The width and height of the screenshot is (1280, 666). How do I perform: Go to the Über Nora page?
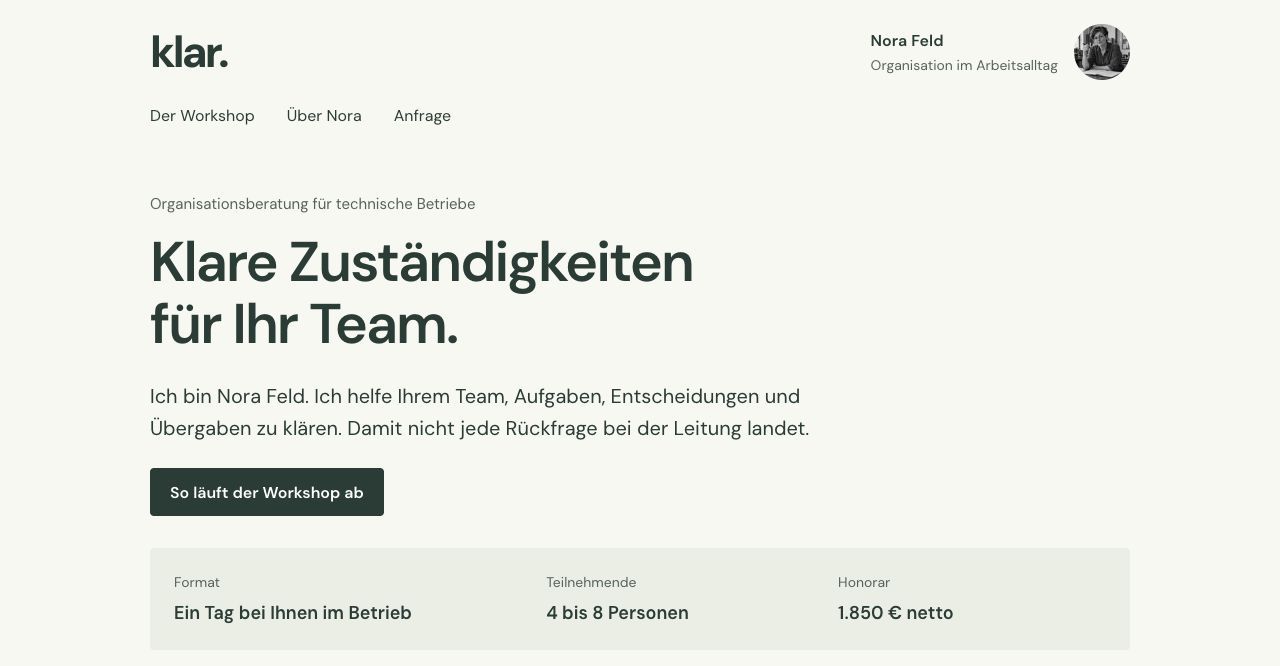tap(324, 116)
